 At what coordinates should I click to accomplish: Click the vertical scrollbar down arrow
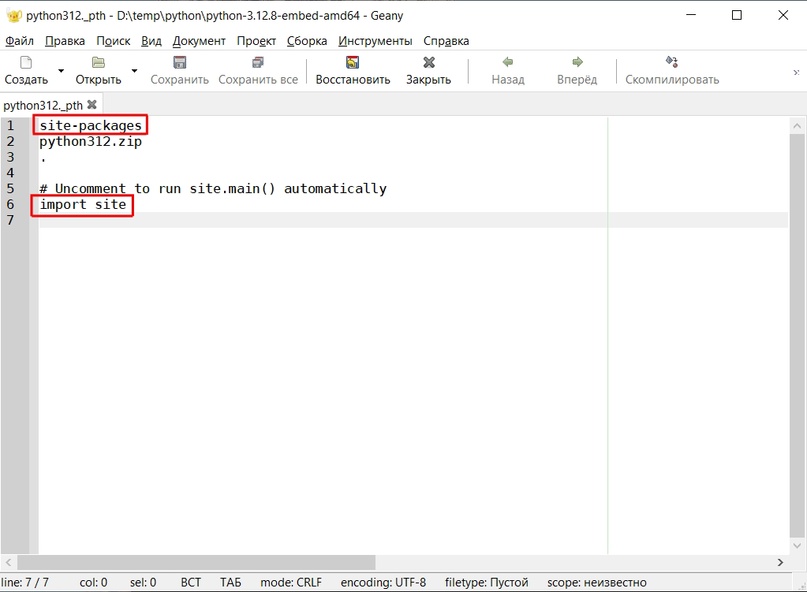[798, 546]
